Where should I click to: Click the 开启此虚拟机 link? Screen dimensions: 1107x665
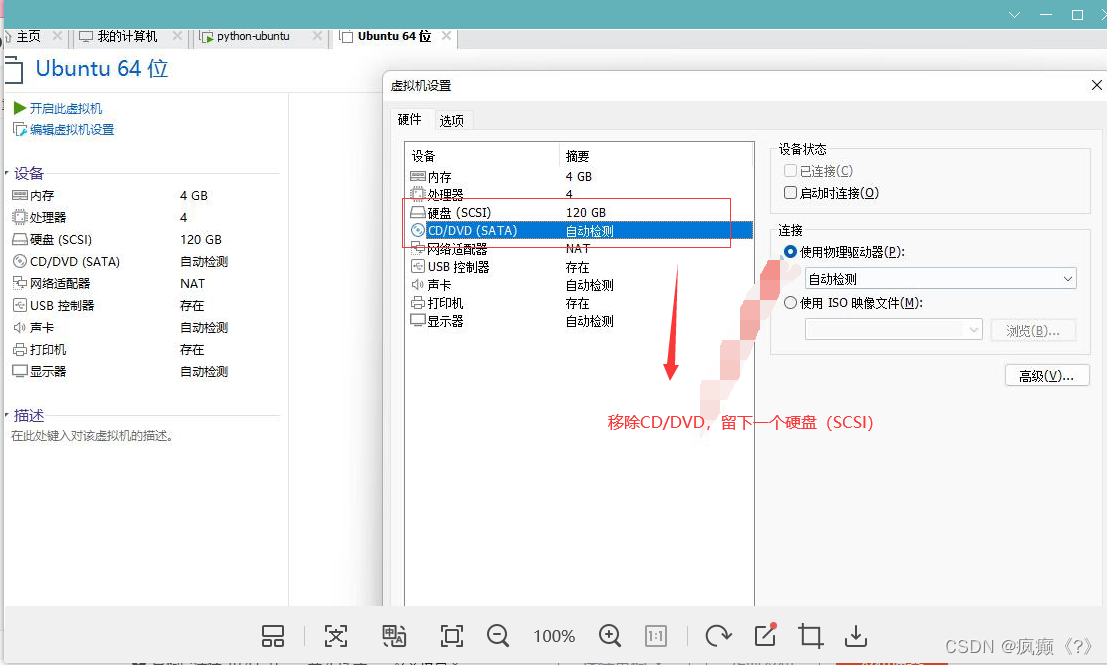66,108
